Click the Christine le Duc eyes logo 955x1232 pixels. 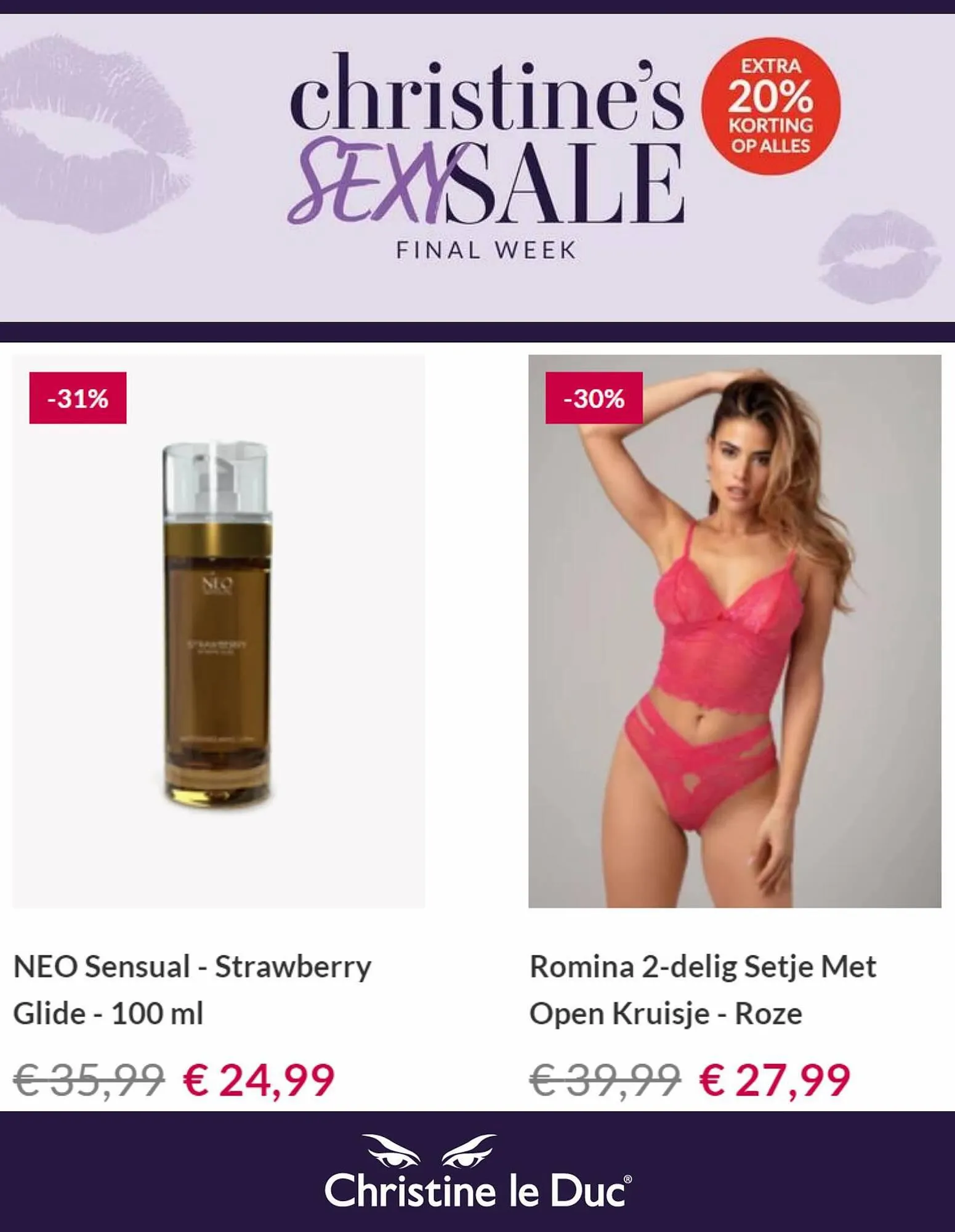(429, 1152)
